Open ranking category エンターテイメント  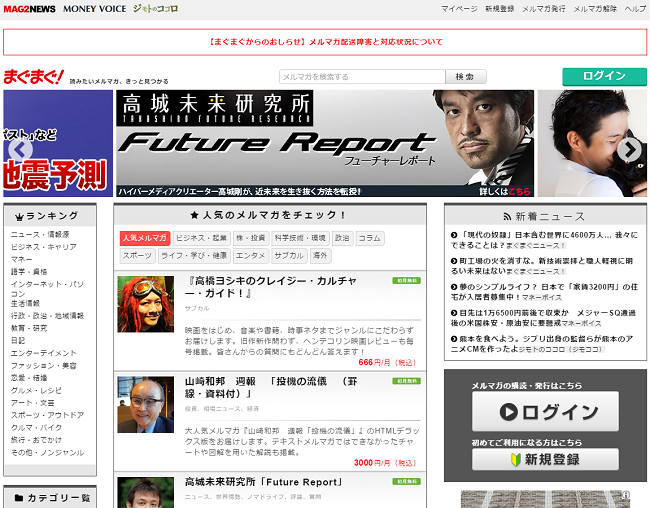[x=44, y=353]
